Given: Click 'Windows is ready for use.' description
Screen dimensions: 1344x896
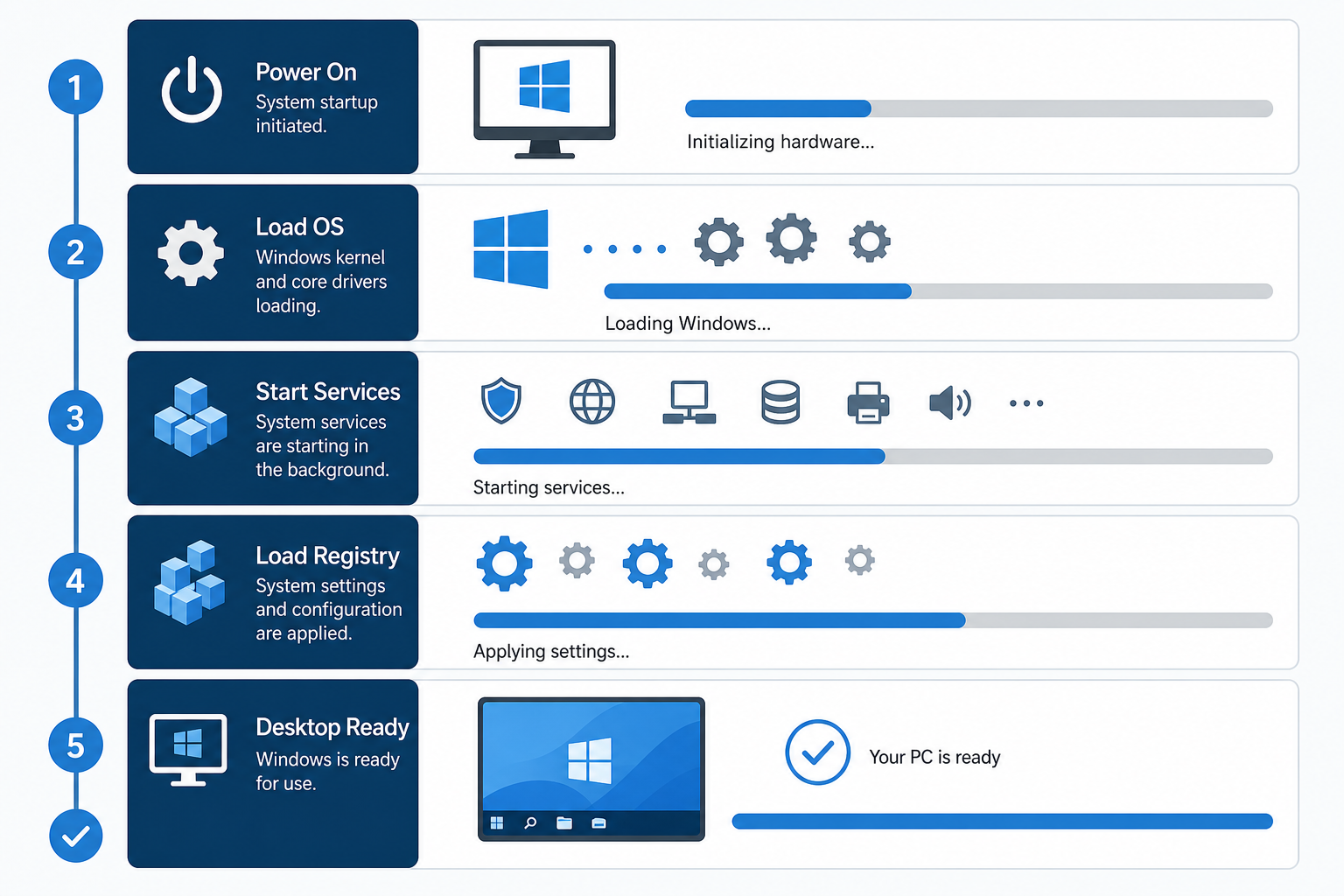Looking at the screenshot, I should pyautogui.click(x=327, y=771).
